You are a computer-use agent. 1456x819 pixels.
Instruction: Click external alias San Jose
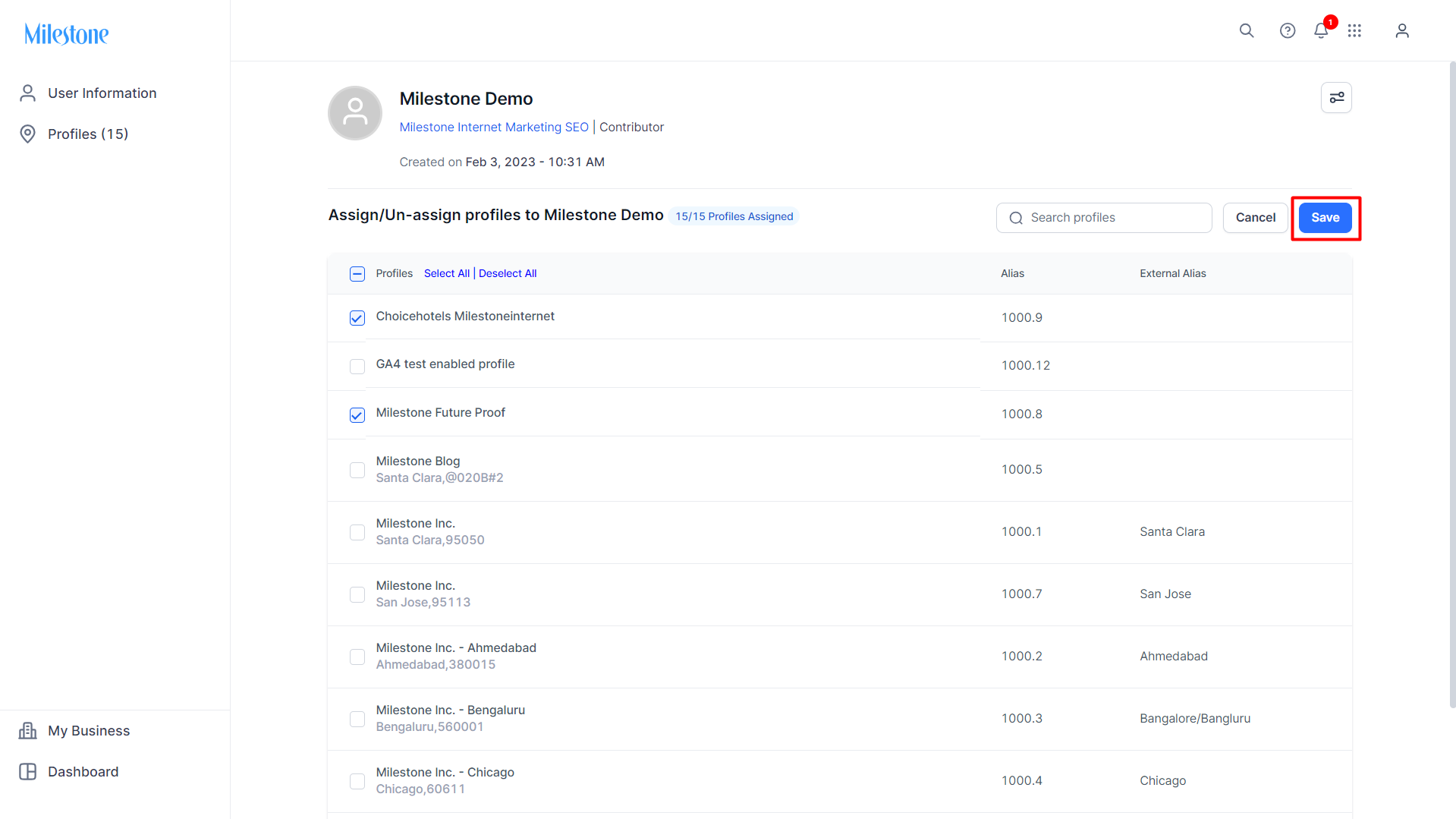pyautogui.click(x=1165, y=594)
